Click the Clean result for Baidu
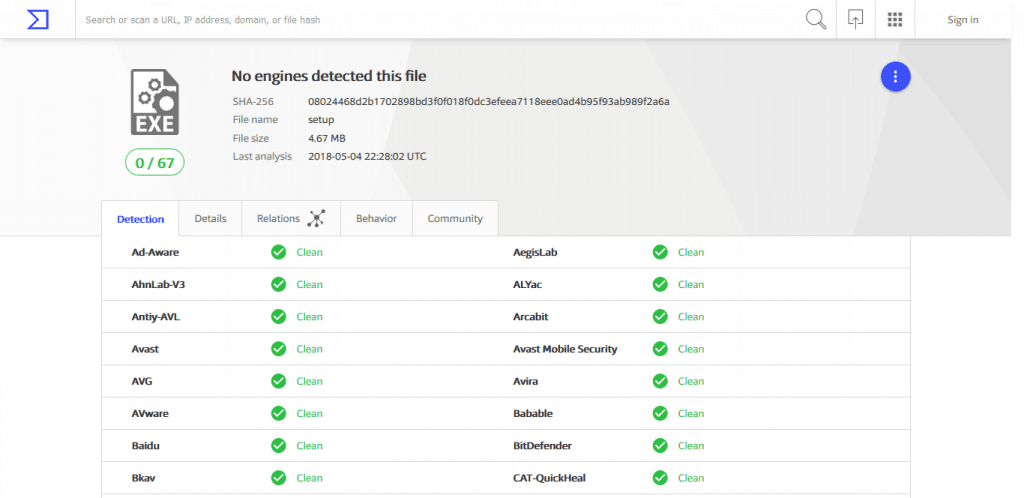1024x498 pixels. [x=310, y=446]
